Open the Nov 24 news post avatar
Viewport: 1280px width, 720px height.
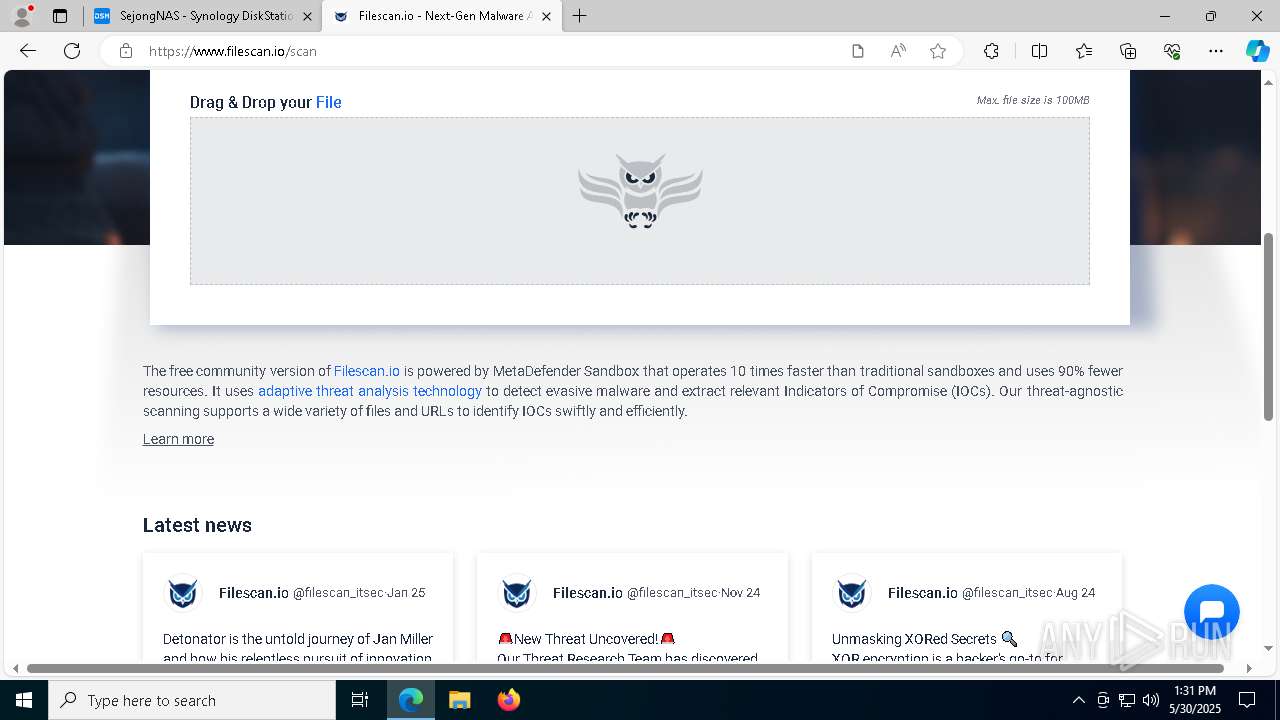click(x=517, y=592)
